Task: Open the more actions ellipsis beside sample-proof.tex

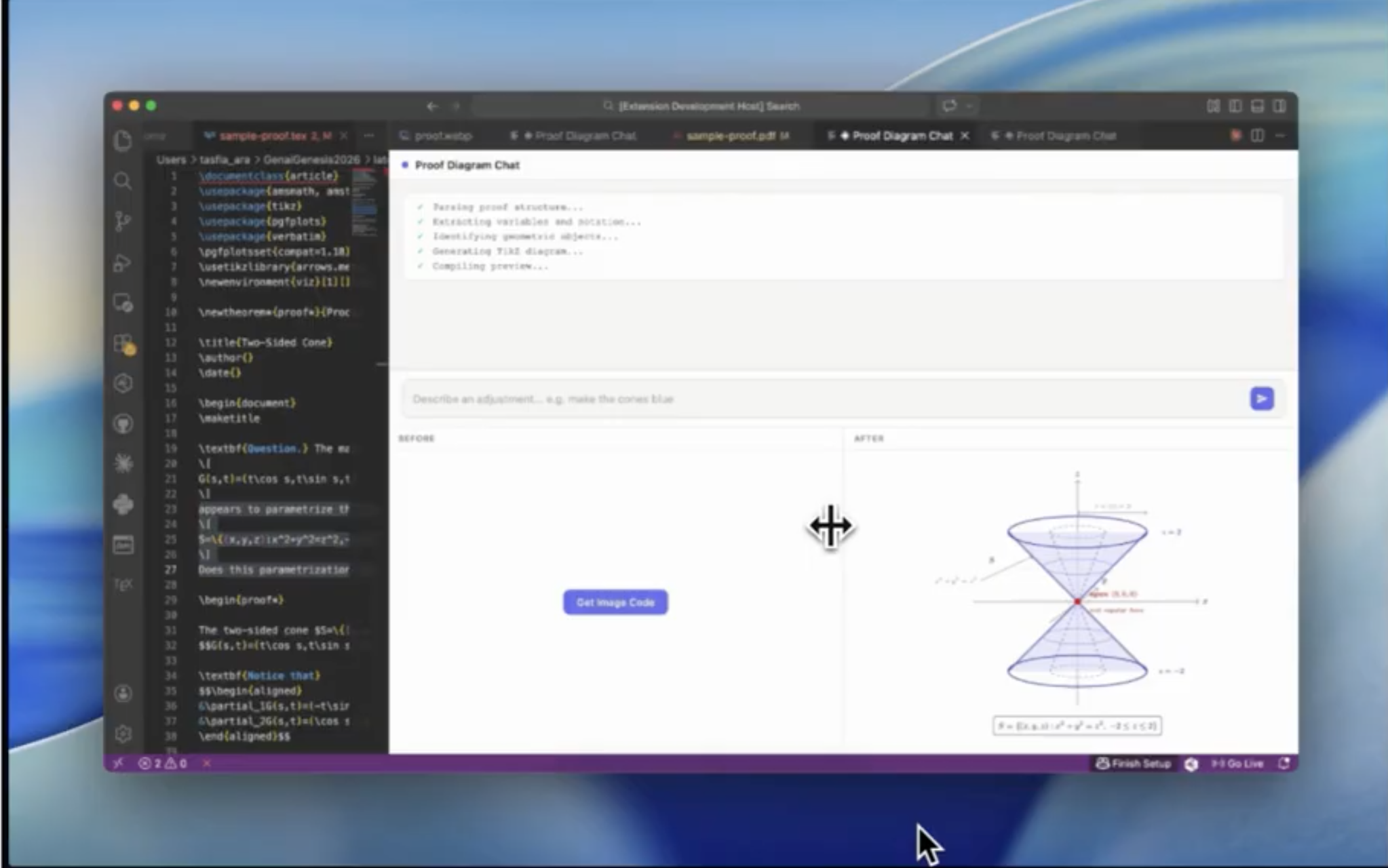Action: [368, 136]
